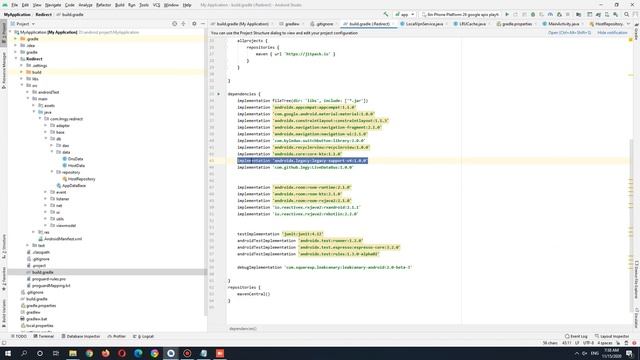This screenshot has height=360, width=640.
Task: Open the Project panel gear settings
Action: pyautogui.click(x=194, y=24)
